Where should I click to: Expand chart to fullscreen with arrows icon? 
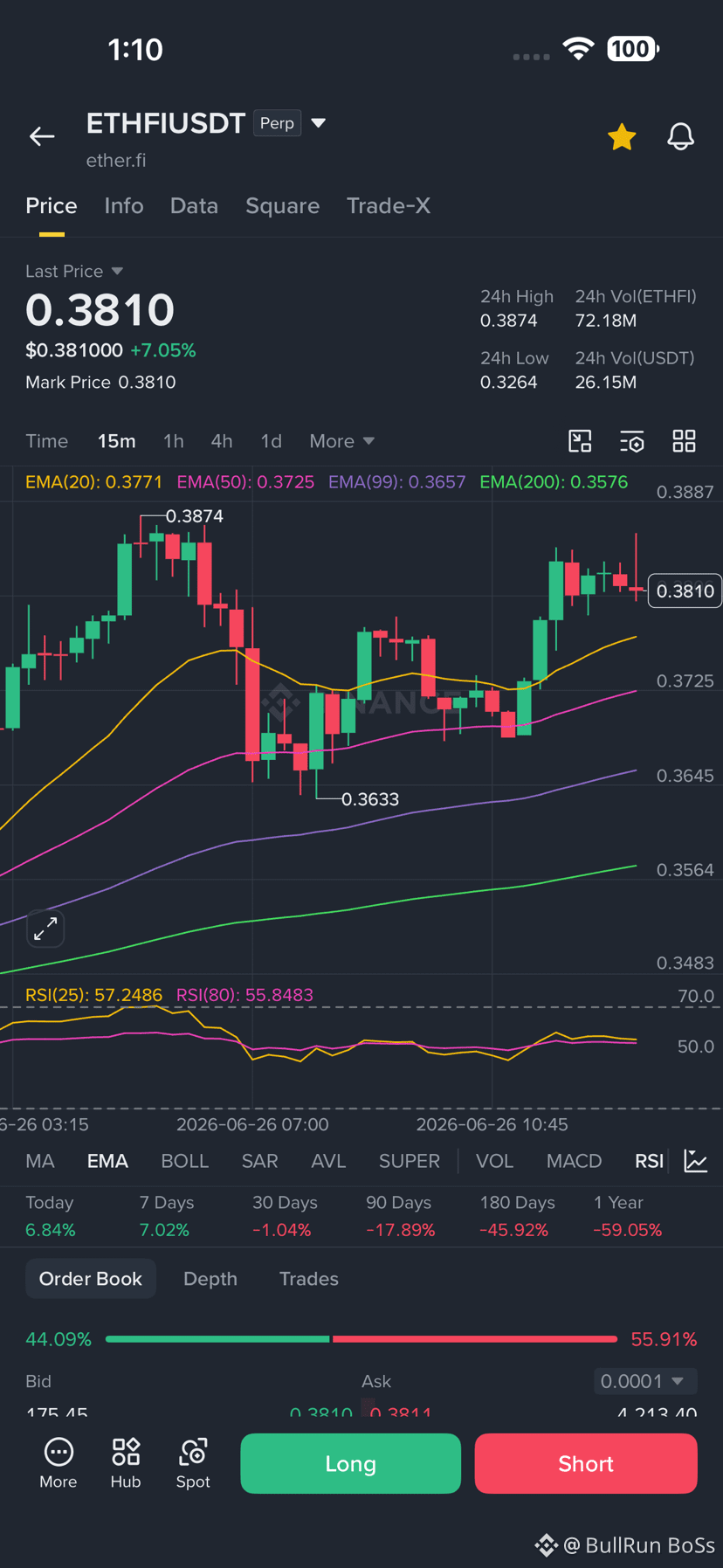(x=45, y=929)
